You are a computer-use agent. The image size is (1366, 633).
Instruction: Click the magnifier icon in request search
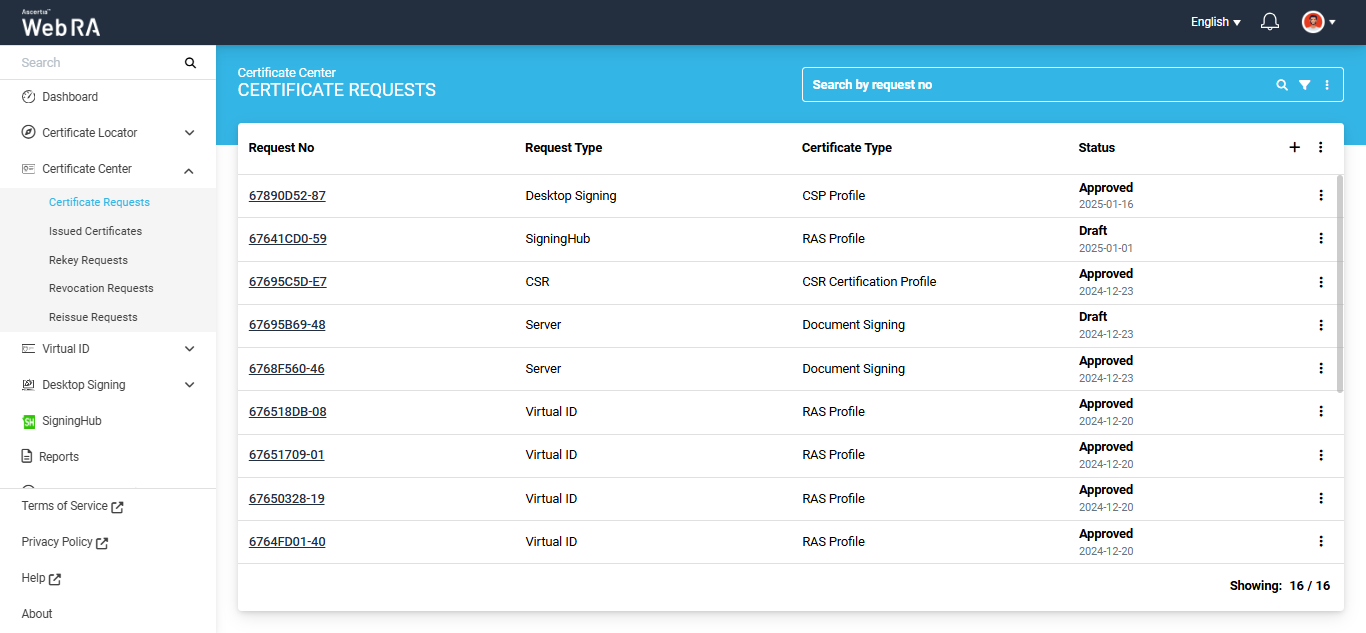[x=1282, y=85]
